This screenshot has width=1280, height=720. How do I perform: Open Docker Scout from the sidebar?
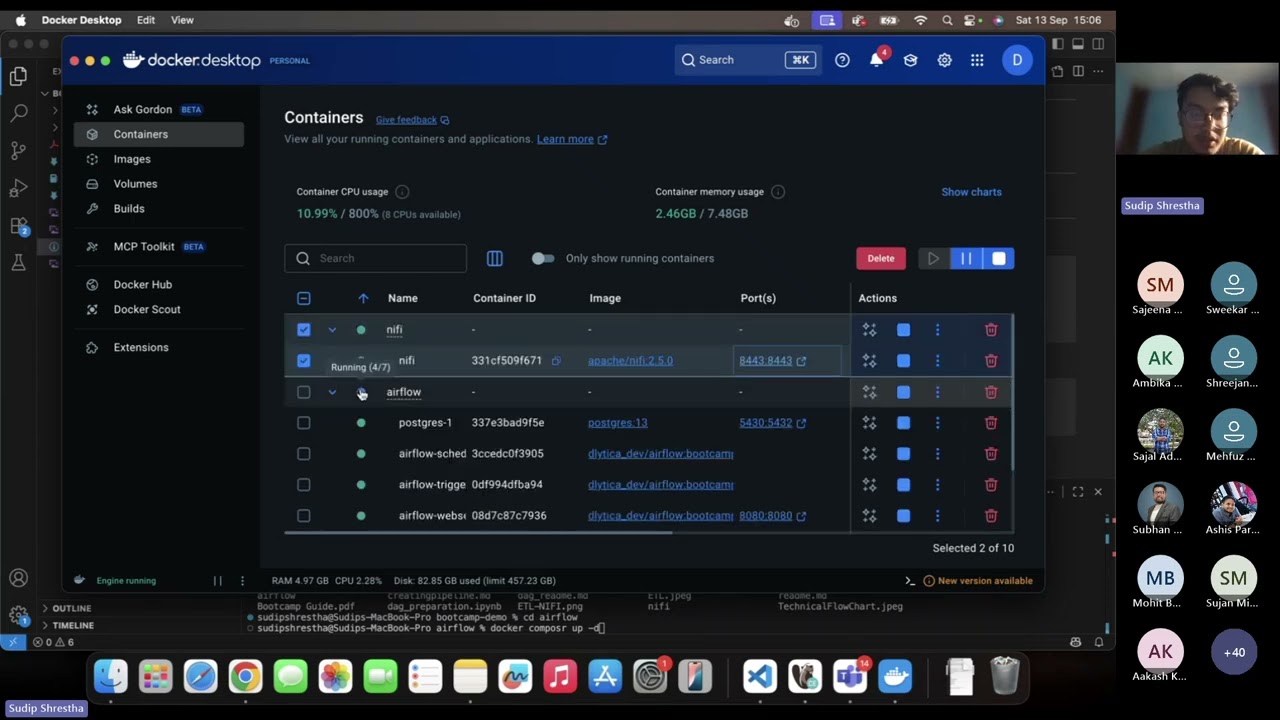(147, 309)
